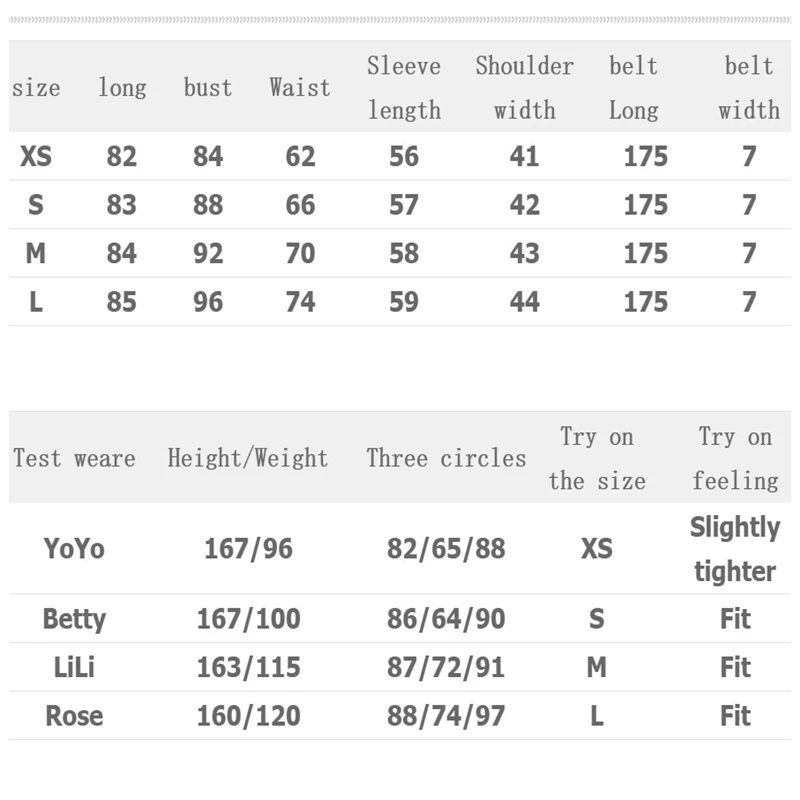This screenshot has width=800, height=800.
Task: Select the belt long value 175 for XS
Action: coord(646,156)
